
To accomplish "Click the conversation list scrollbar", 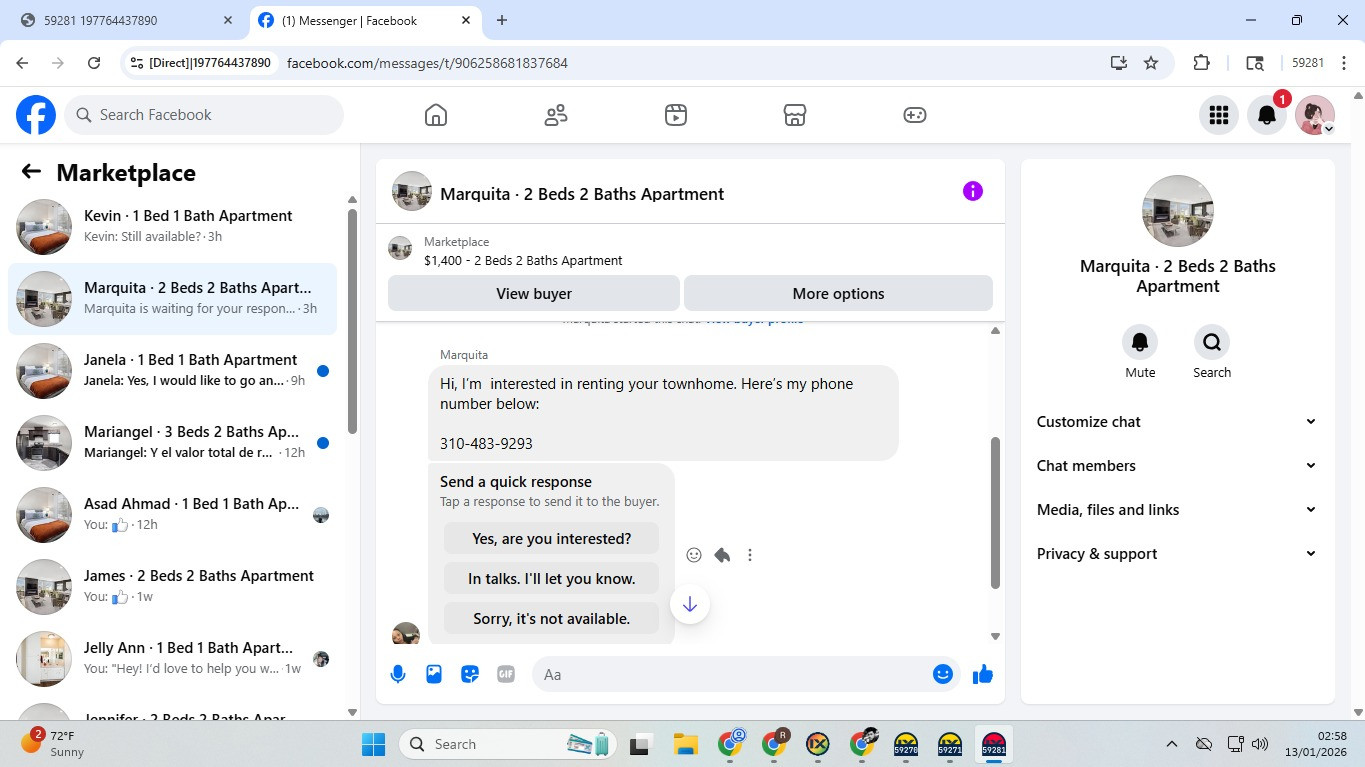I will tap(352, 320).
